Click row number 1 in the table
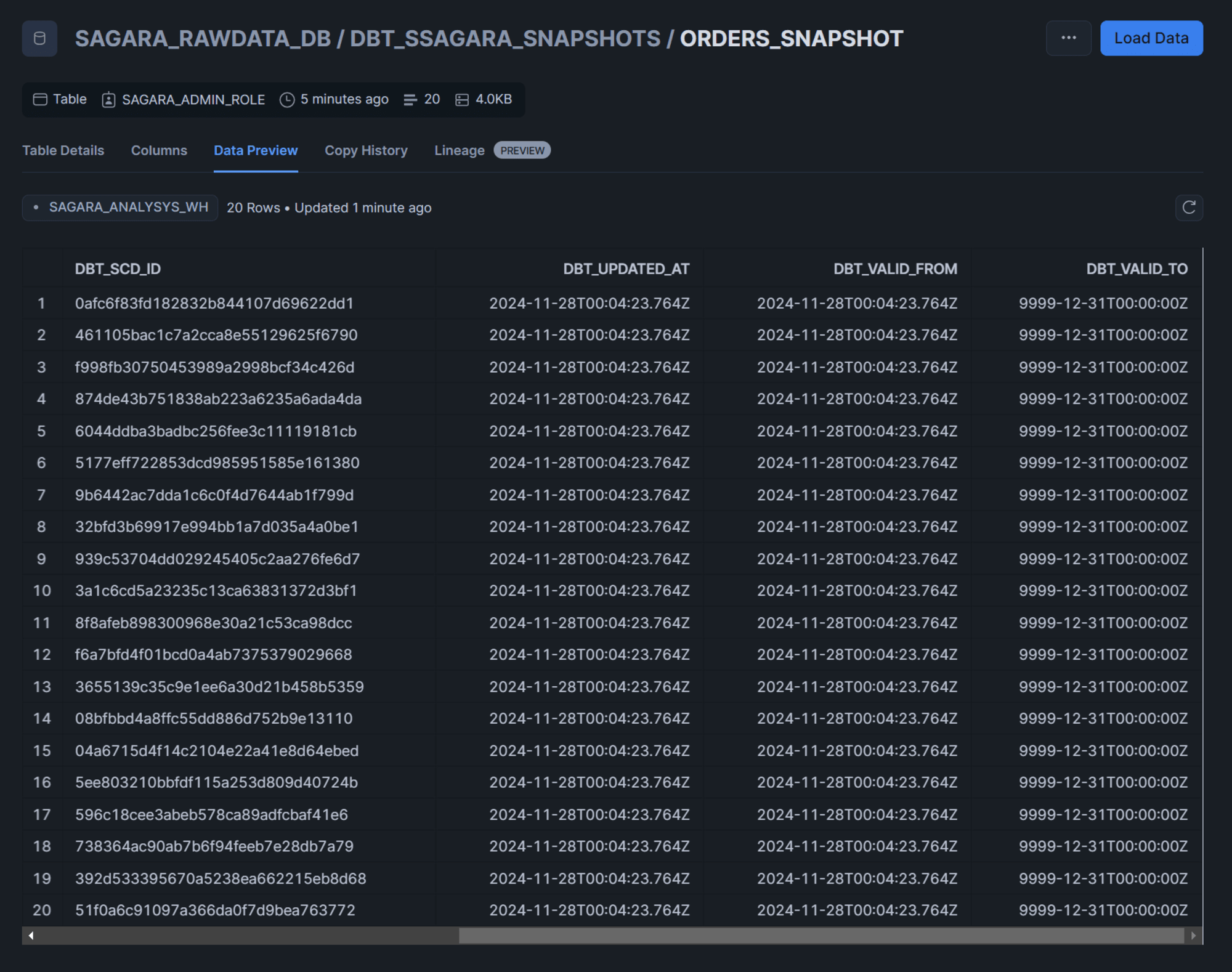 (42, 303)
